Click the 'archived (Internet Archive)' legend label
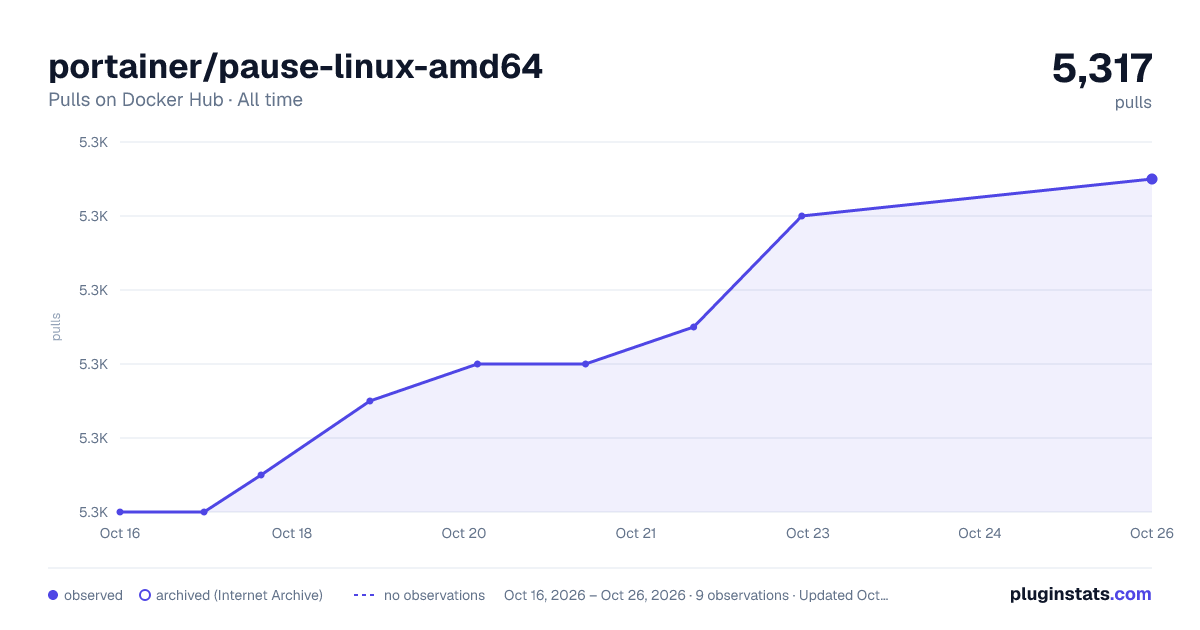1200x630 pixels. (239, 595)
